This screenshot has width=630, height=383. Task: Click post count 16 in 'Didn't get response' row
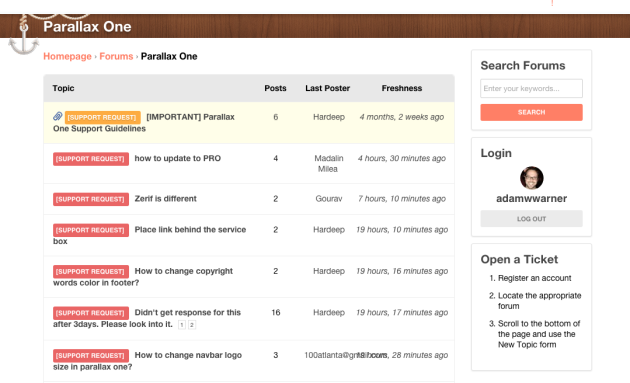pos(276,312)
